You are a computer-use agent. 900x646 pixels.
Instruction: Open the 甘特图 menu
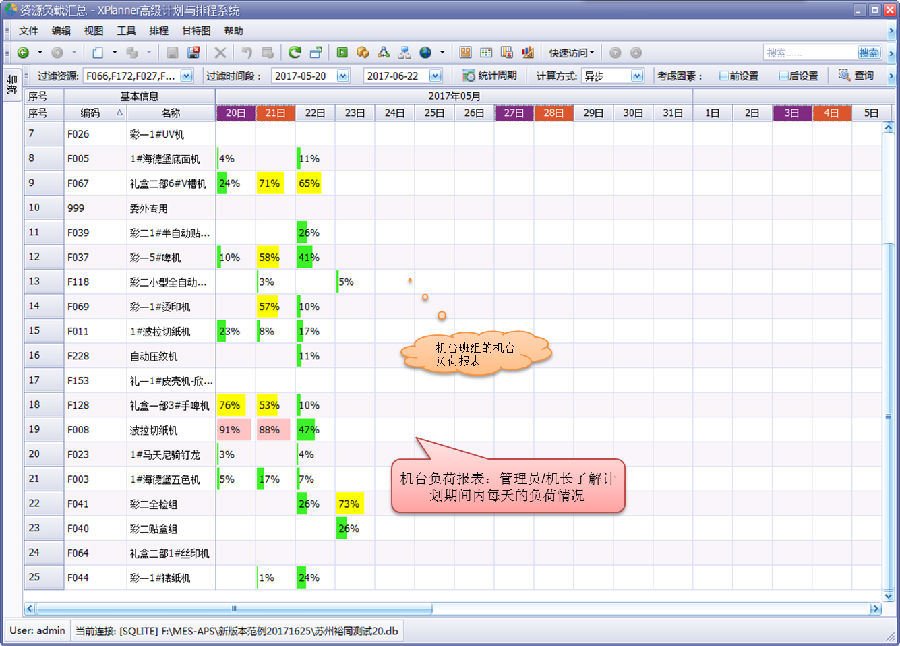195,31
